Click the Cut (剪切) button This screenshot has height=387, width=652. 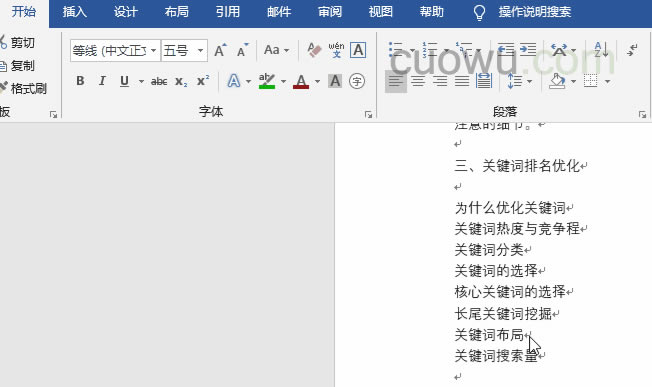point(17,42)
